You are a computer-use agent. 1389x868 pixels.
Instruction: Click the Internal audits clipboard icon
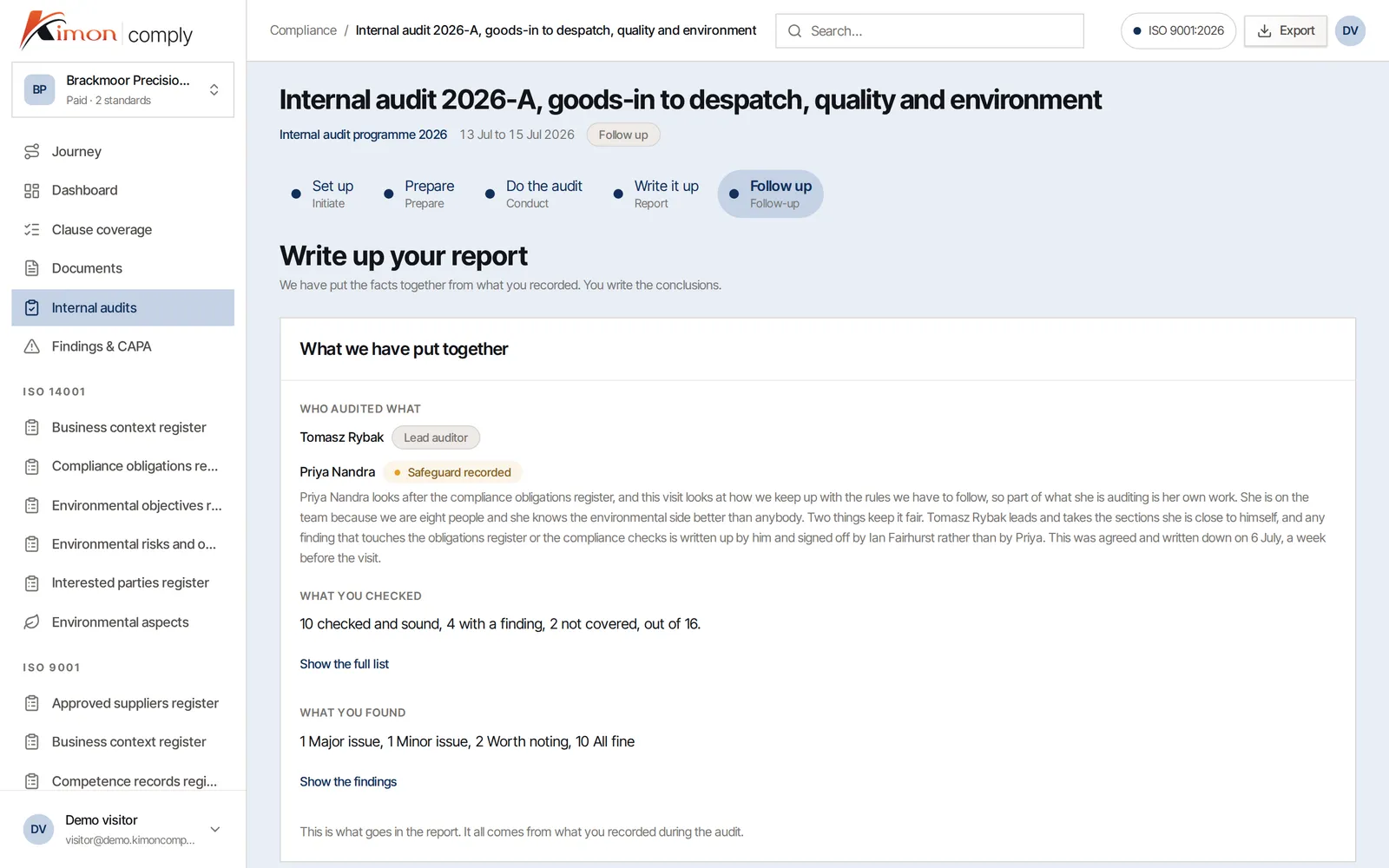32,307
